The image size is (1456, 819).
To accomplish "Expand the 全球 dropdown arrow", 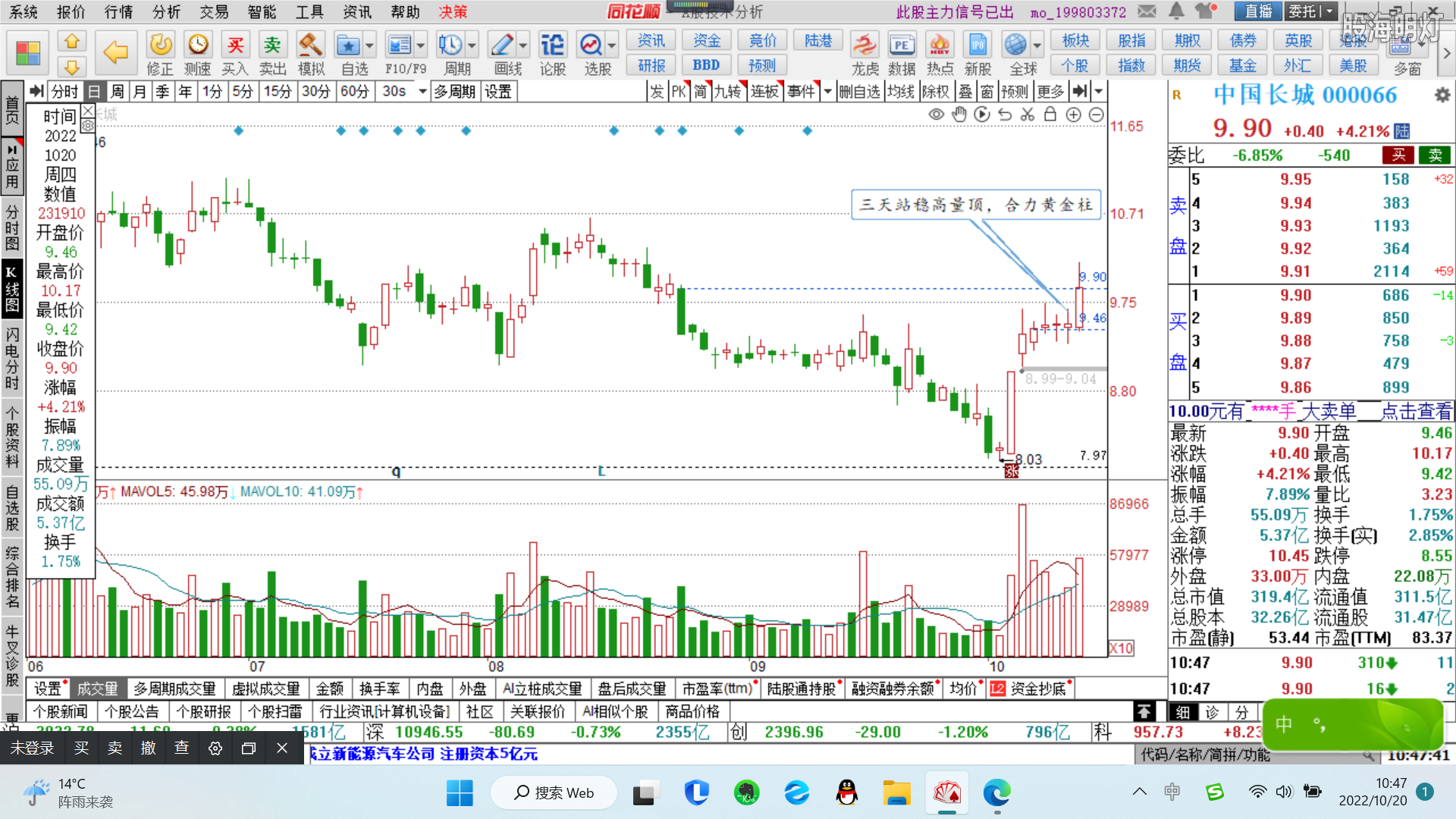I will click(1037, 45).
